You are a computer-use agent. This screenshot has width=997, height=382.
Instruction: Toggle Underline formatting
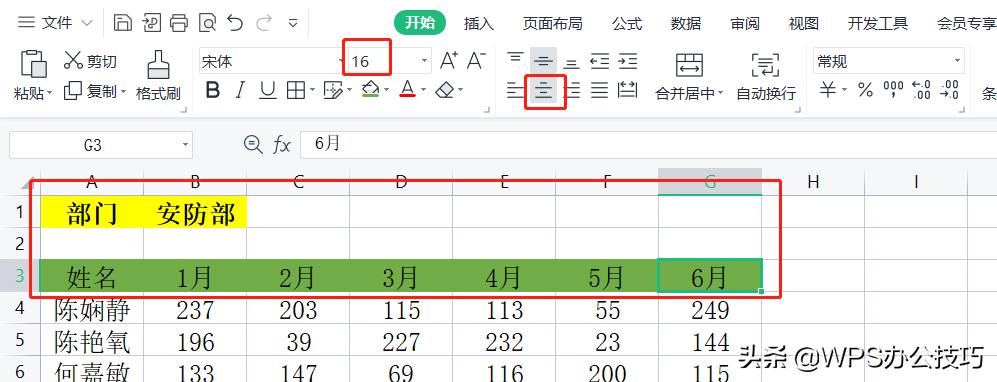(268, 90)
